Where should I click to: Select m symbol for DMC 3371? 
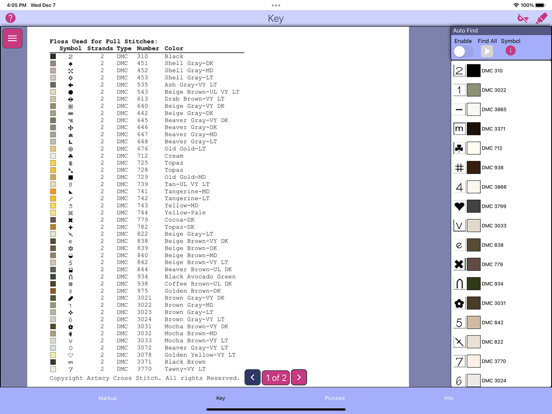pos(459,129)
